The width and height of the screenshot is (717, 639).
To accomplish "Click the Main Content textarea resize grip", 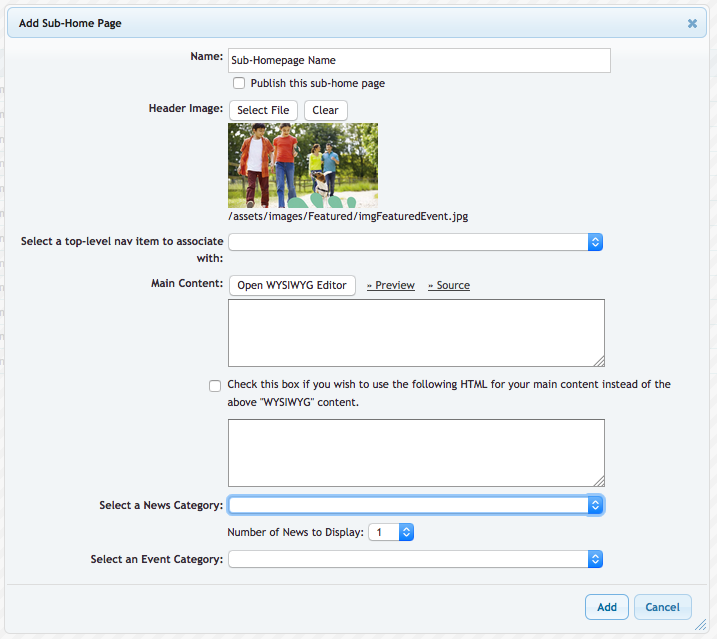I will (599, 362).
